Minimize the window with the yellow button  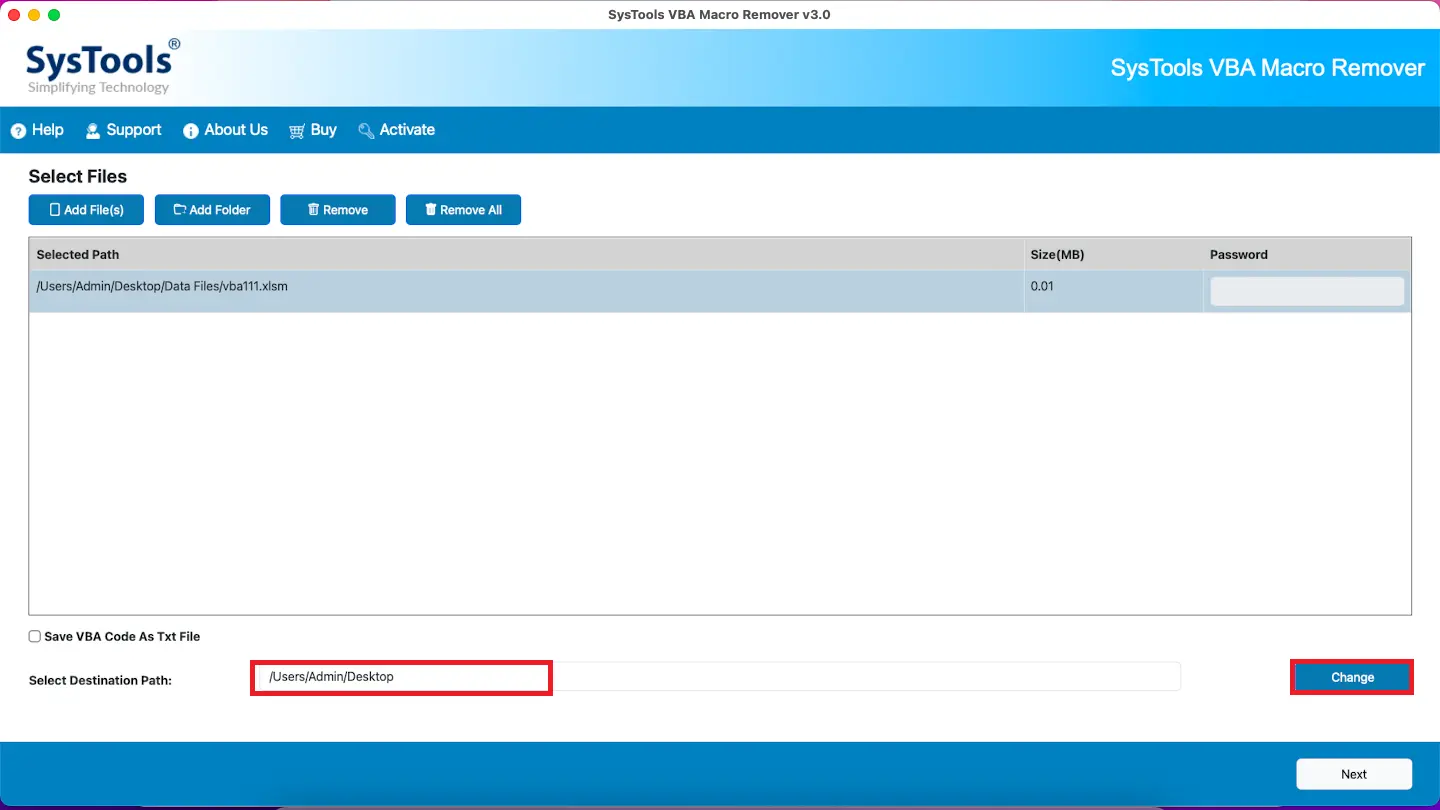[34, 15]
